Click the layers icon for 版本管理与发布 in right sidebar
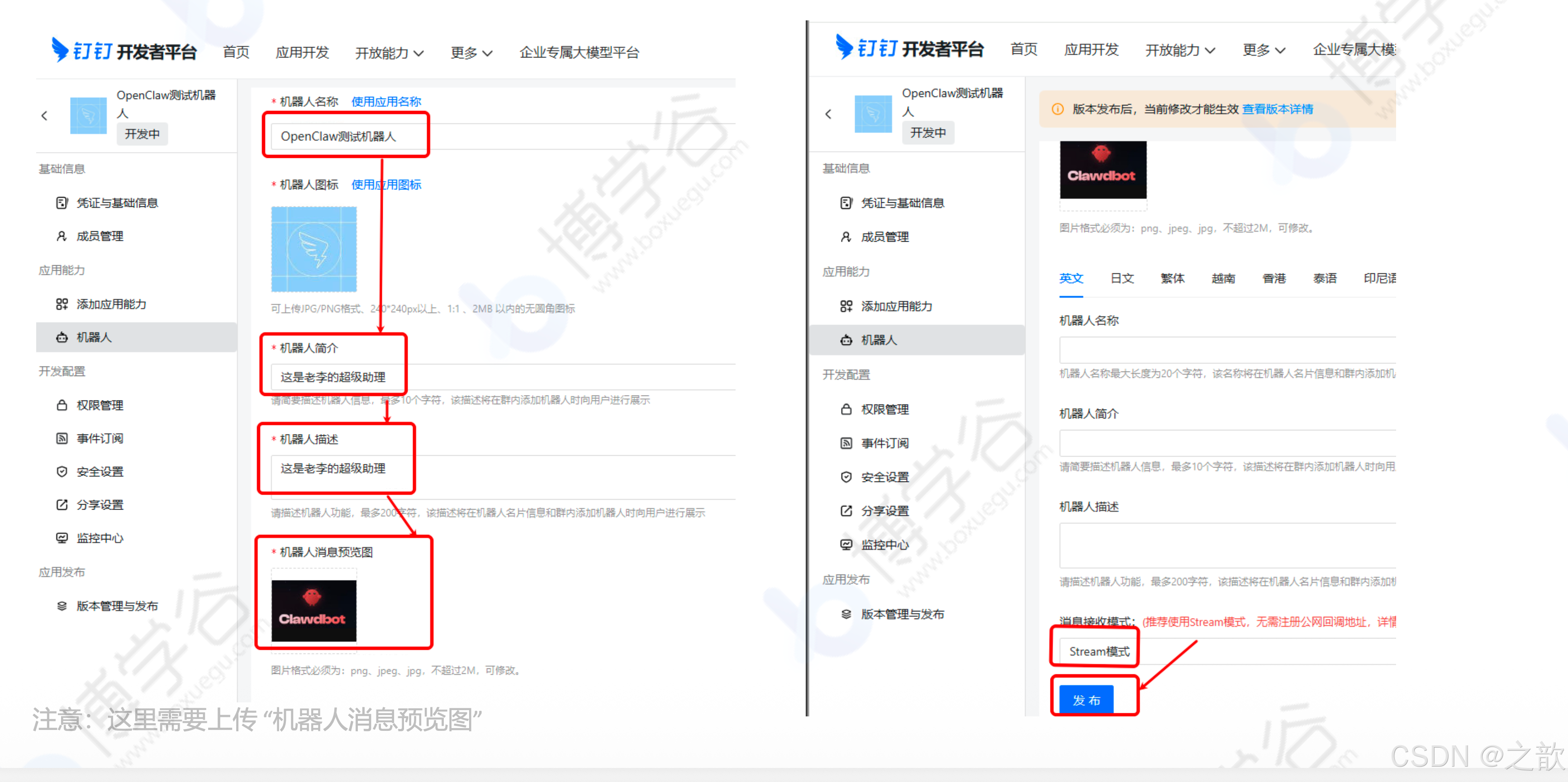Screen dimensions: 1568x782 [846, 614]
